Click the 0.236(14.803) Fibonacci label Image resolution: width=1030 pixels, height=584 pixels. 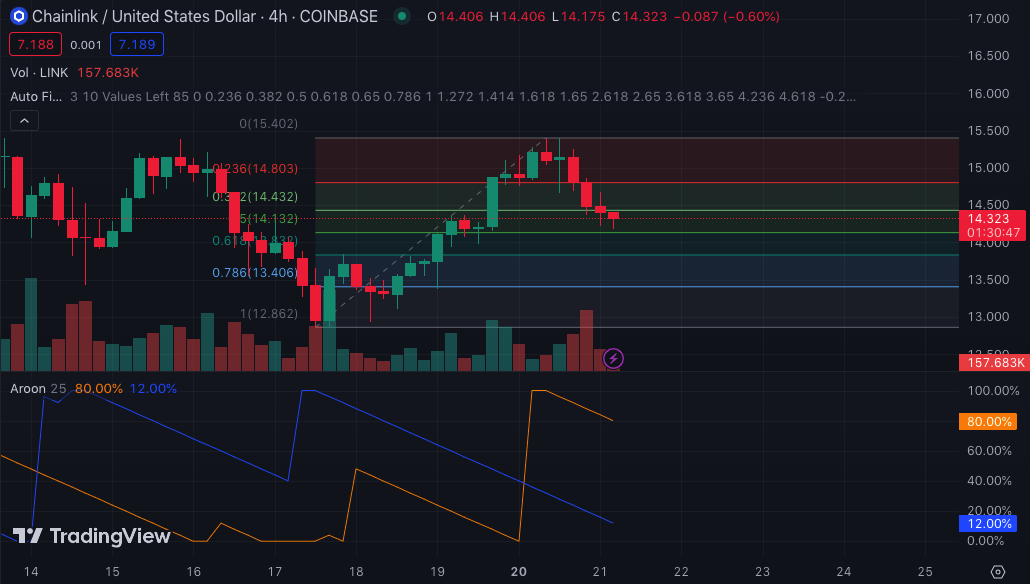point(255,169)
